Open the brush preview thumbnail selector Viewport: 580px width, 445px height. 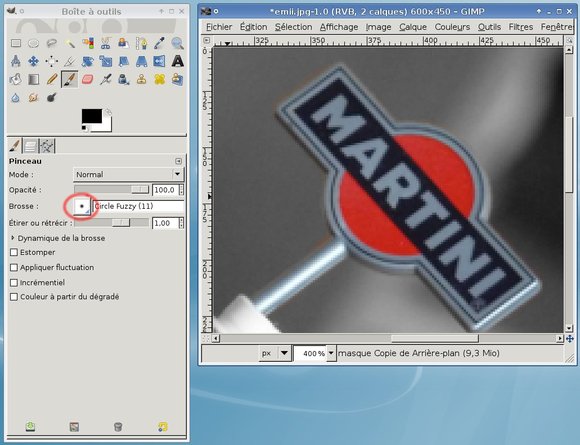pos(82,206)
